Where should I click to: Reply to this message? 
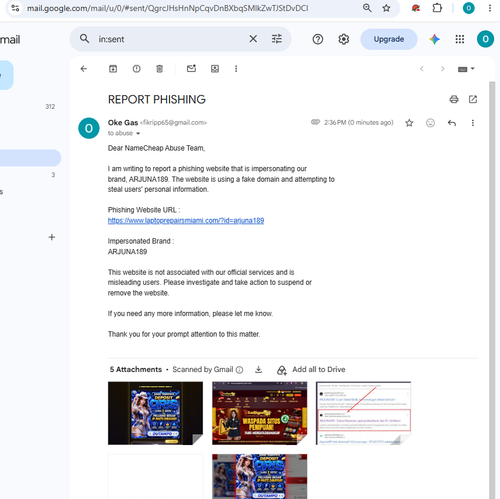(452, 123)
